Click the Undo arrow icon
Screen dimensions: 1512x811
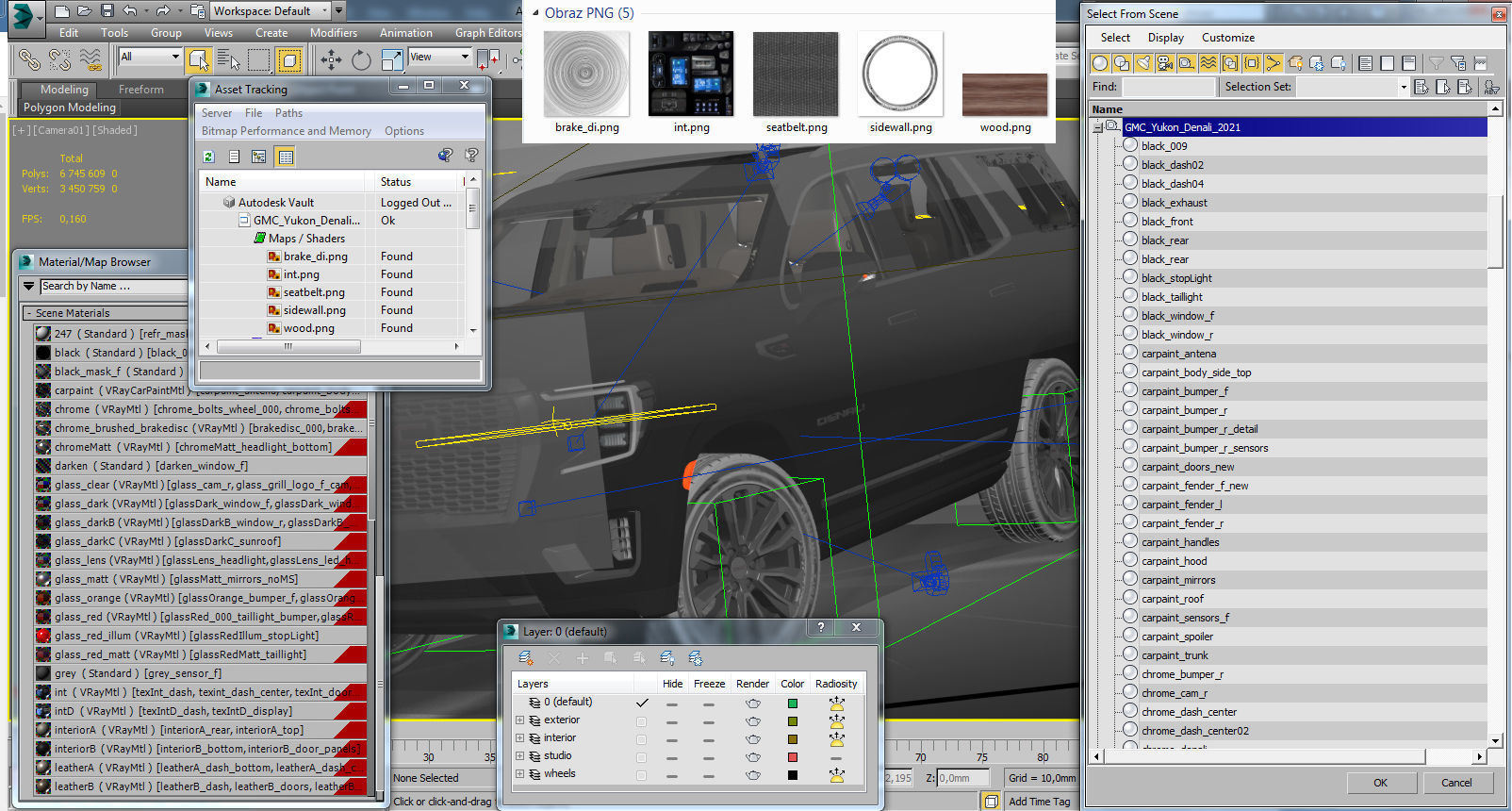(130, 11)
